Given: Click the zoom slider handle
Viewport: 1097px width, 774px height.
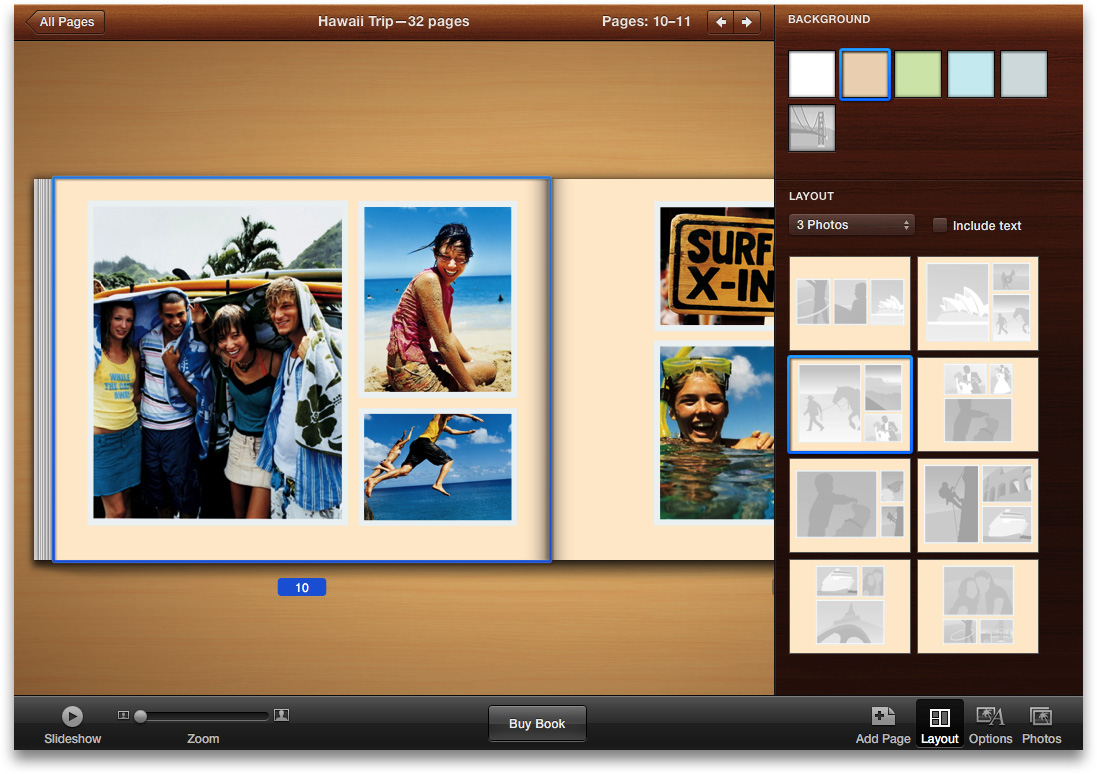Looking at the screenshot, I should [141, 716].
